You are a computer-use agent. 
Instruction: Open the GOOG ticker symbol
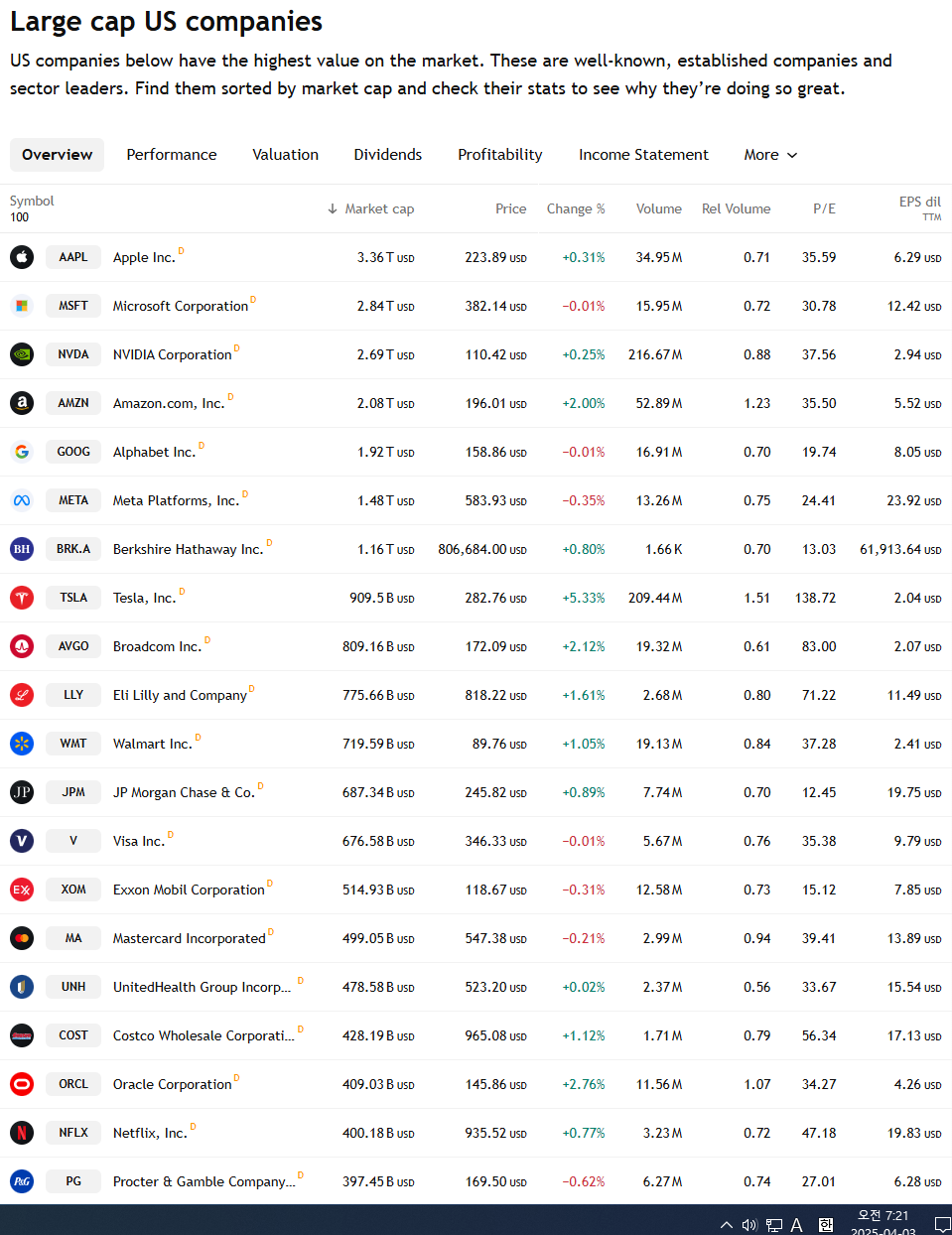point(73,452)
